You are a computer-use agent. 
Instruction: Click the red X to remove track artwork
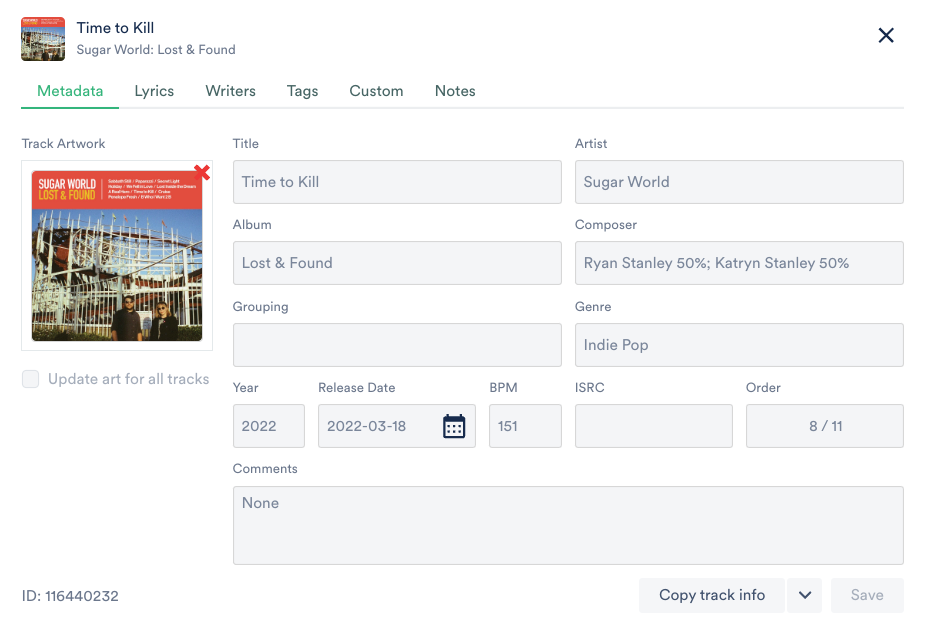point(201,173)
